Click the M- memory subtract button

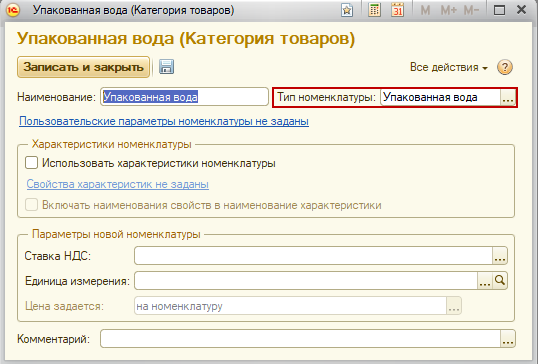471,10
